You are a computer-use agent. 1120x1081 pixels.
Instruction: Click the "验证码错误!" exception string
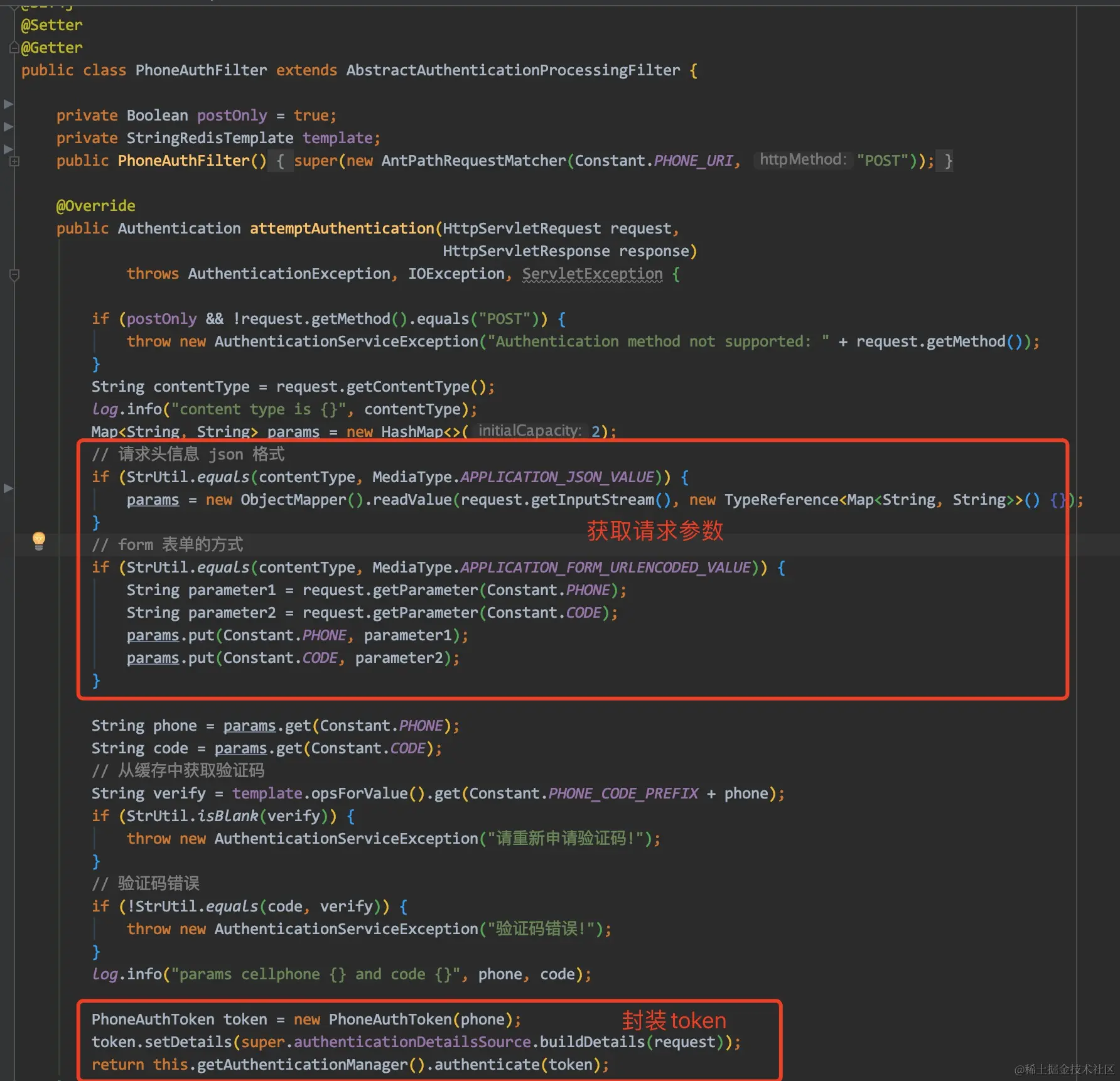(541, 929)
